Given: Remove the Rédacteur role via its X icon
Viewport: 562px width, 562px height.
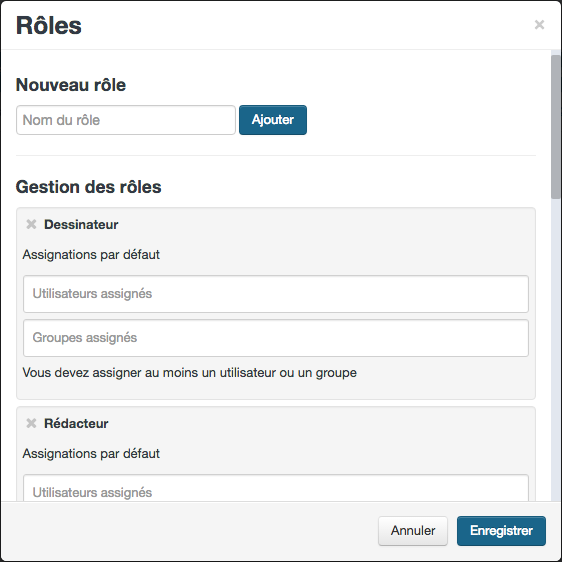Looking at the screenshot, I should coord(31,423).
